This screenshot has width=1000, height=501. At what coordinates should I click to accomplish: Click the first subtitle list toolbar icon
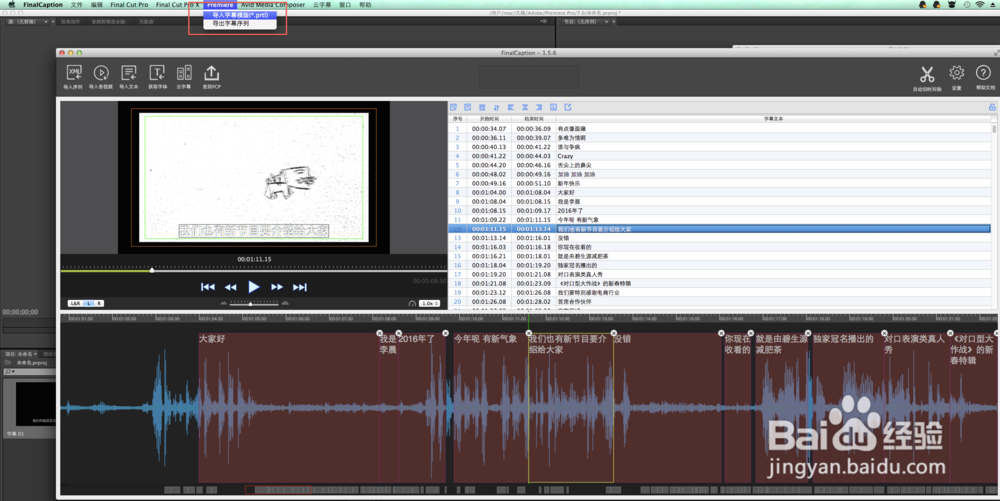[x=453, y=107]
